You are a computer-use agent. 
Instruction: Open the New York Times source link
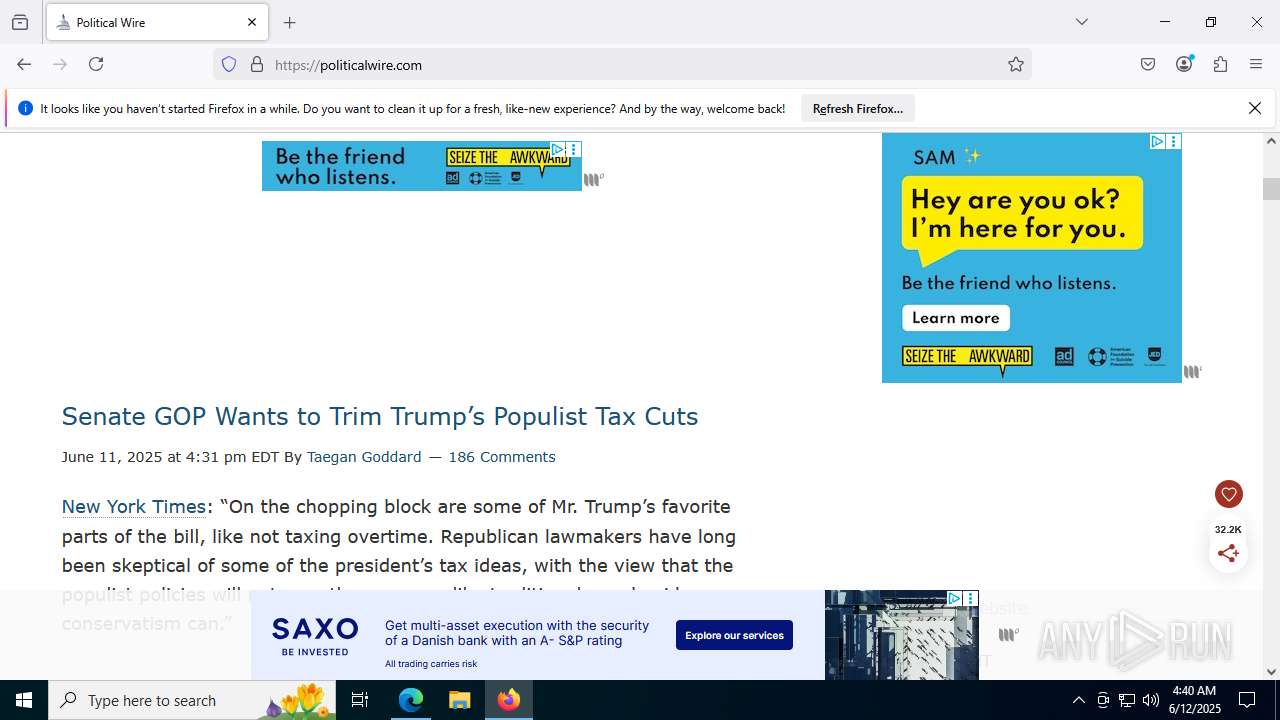pyautogui.click(x=134, y=507)
